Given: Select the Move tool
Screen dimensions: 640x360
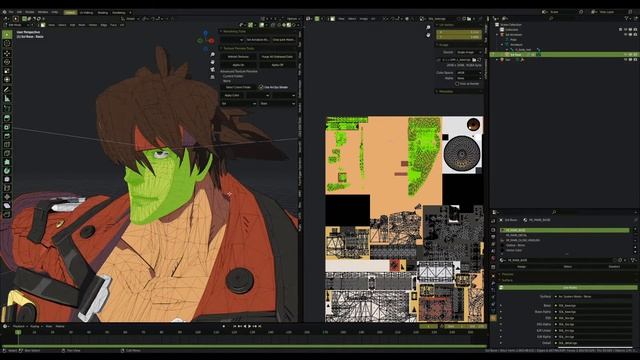Looking at the screenshot, I should click(7, 53).
